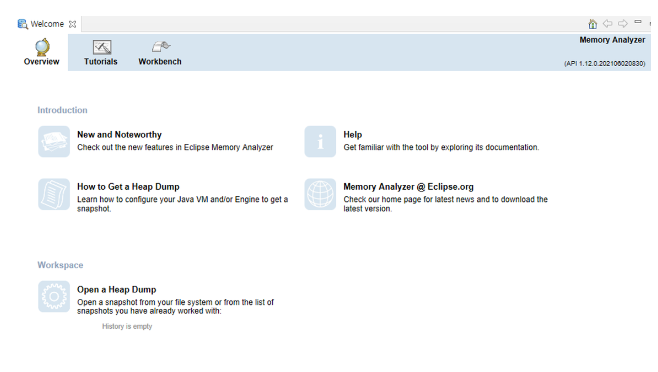The height and width of the screenshot is (372, 658).
Task: Click the Help info icon
Action: coord(320,141)
